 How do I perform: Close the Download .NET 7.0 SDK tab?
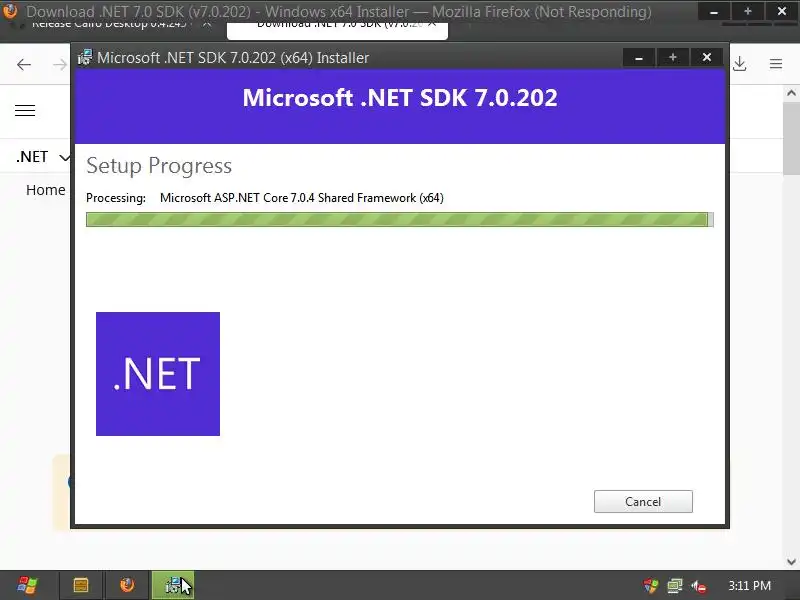pyautogui.click(x=432, y=24)
